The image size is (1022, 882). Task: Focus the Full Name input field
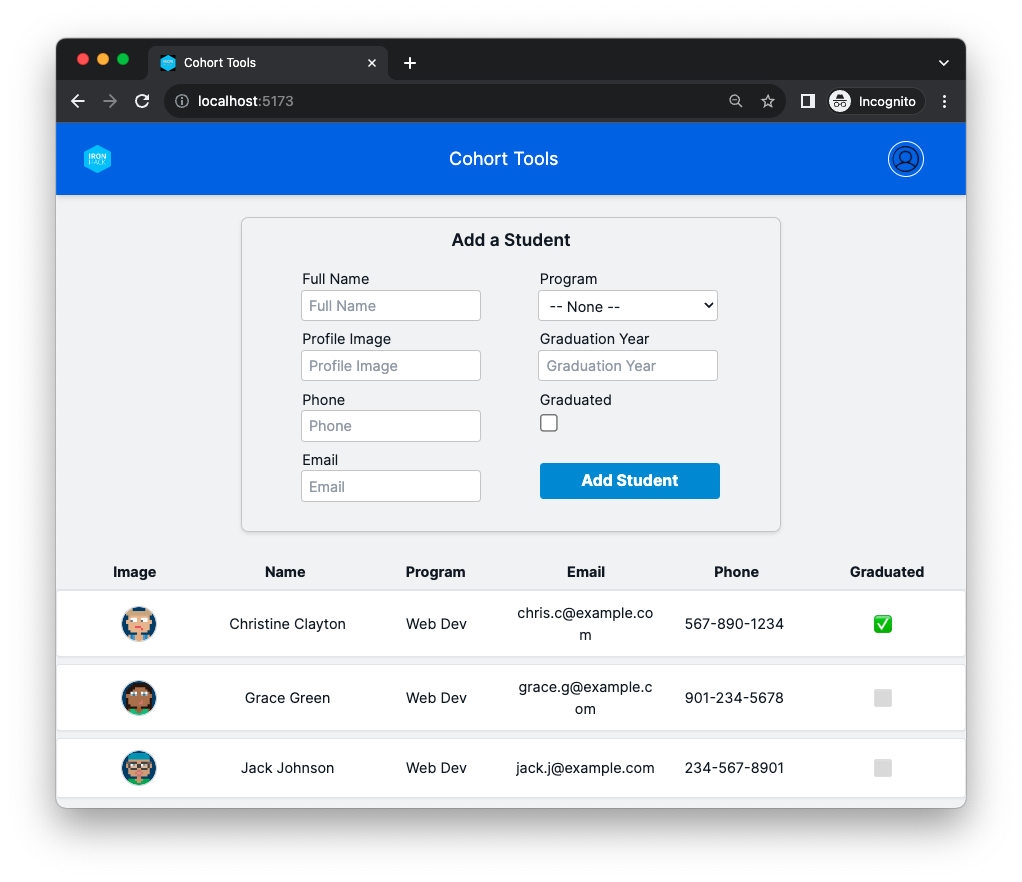(x=391, y=306)
